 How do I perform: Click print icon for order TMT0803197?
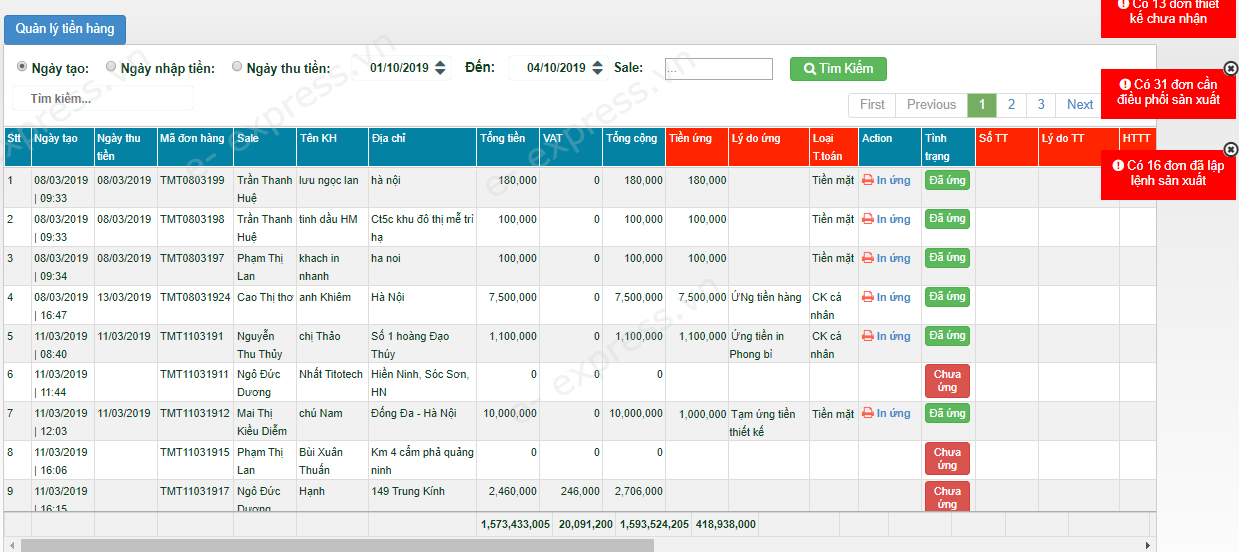point(867,258)
